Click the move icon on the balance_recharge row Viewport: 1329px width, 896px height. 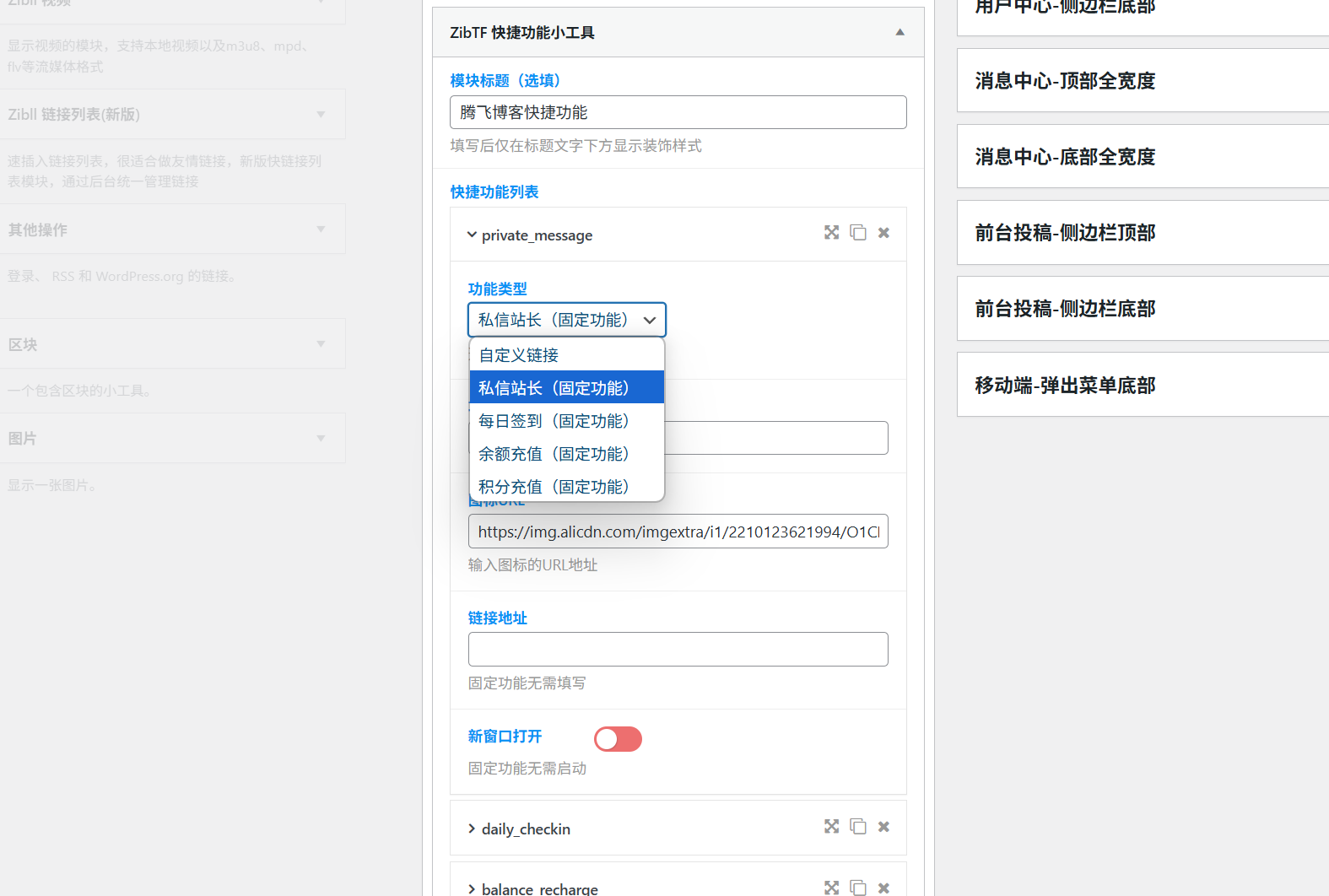point(831,888)
